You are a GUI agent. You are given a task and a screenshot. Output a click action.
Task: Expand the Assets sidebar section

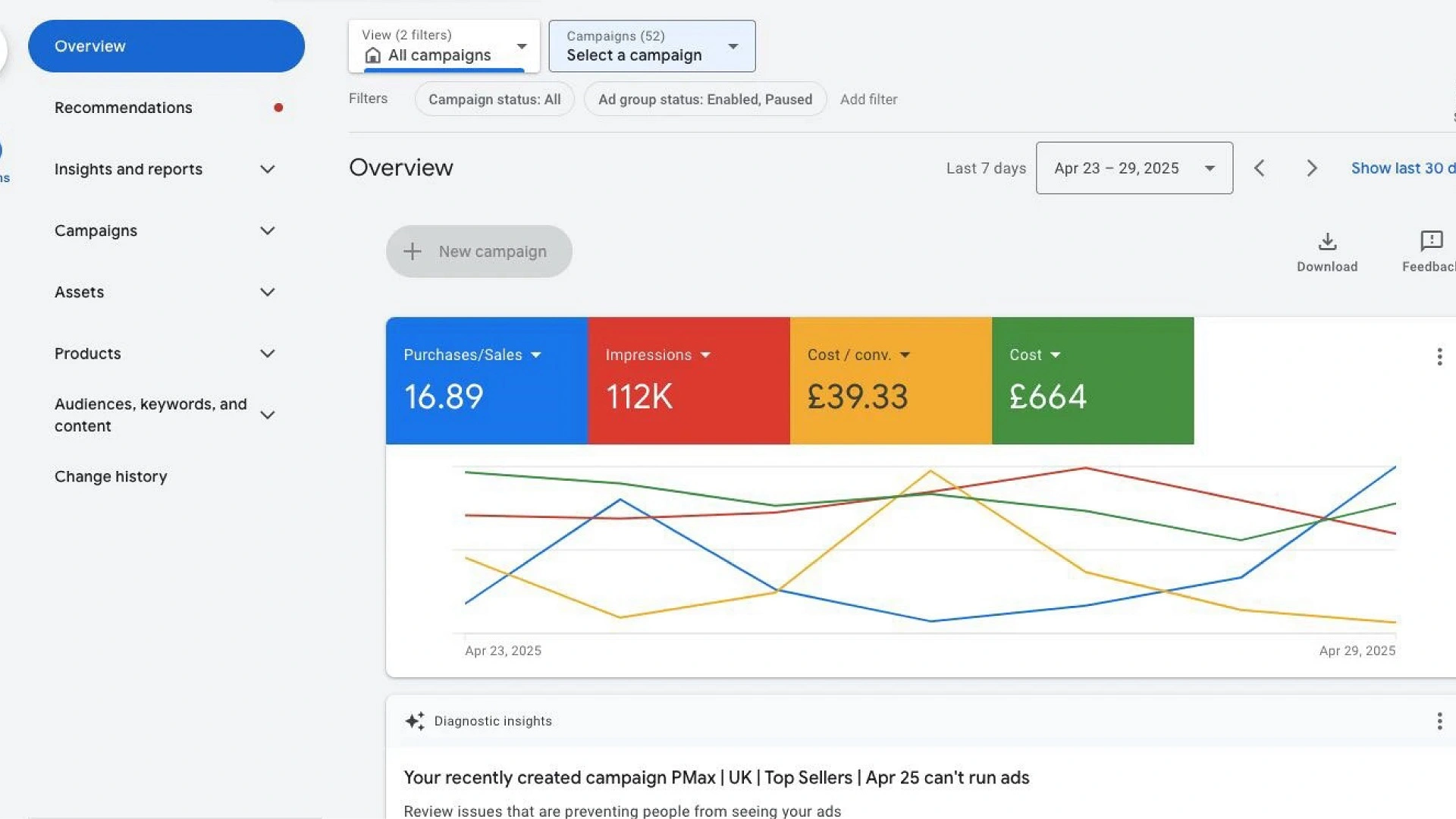[267, 292]
